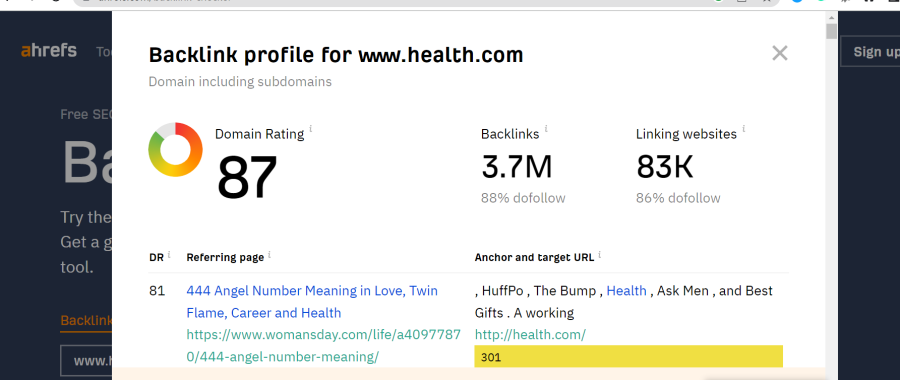Viewport: 900px width, 380px height.
Task: Click the Backlink profile for www.health.com heading
Action: 336,55
